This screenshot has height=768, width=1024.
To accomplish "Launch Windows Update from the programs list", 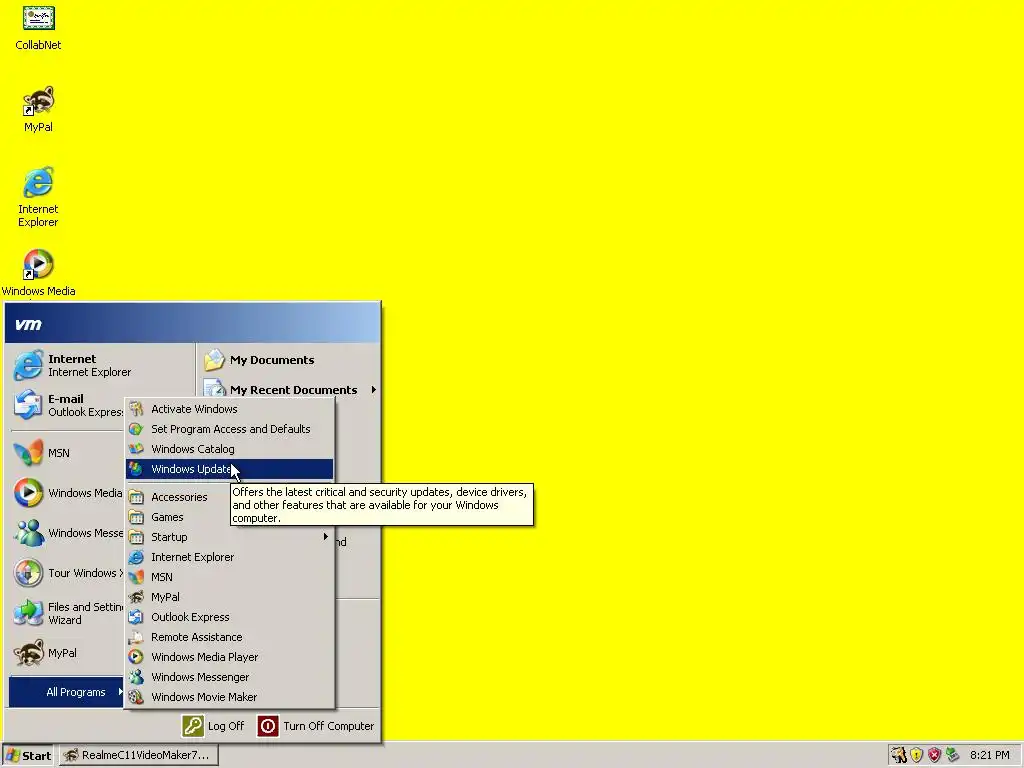I will pyautogui.click(x=229, y=469).
